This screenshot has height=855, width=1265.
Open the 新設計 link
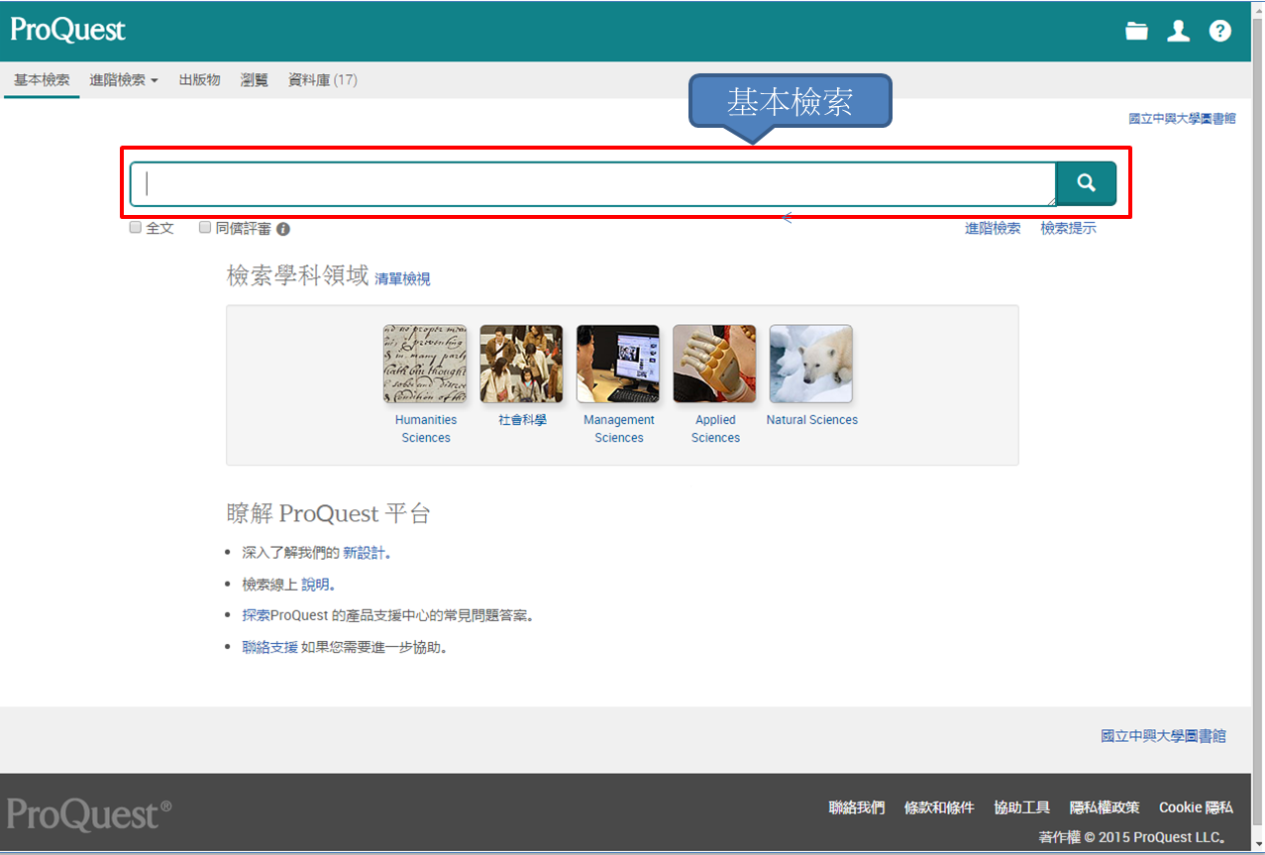coord(364,552)
